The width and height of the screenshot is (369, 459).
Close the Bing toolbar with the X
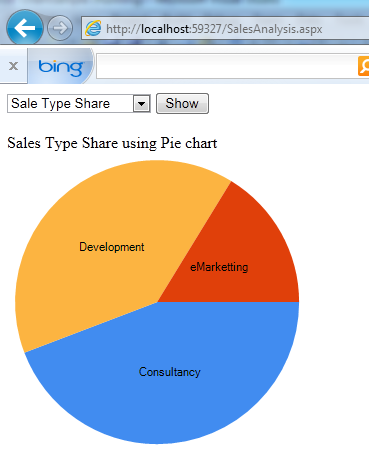[13, 66]
